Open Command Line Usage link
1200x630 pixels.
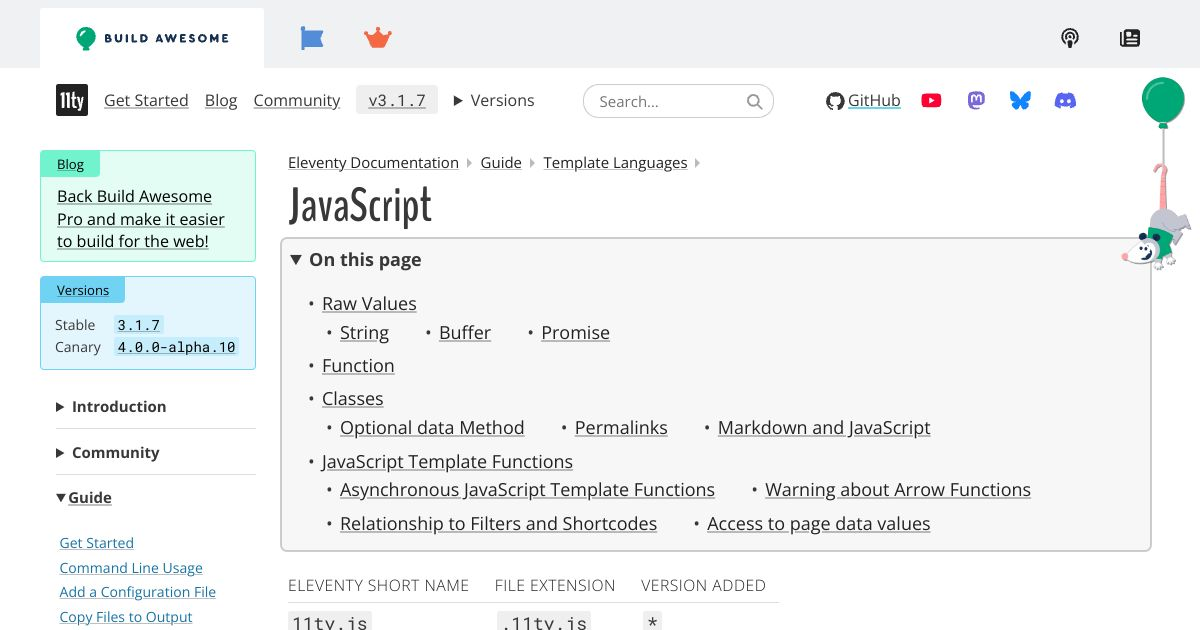pos(131,568)
